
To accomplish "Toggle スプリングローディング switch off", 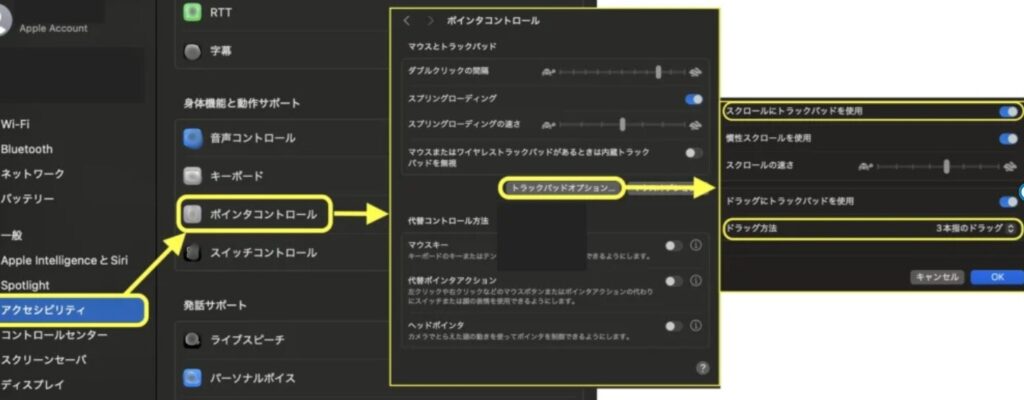I will tap(693, 99).
